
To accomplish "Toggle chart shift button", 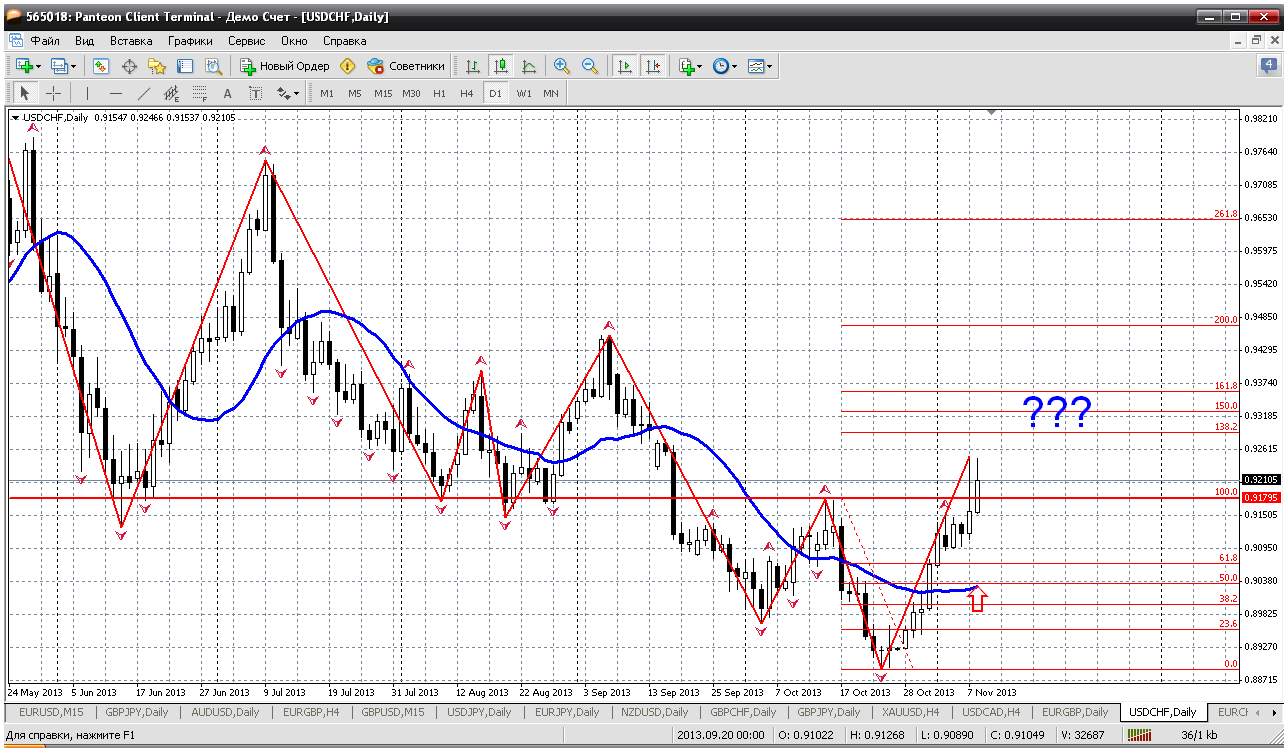I will (x=653, y=66).
